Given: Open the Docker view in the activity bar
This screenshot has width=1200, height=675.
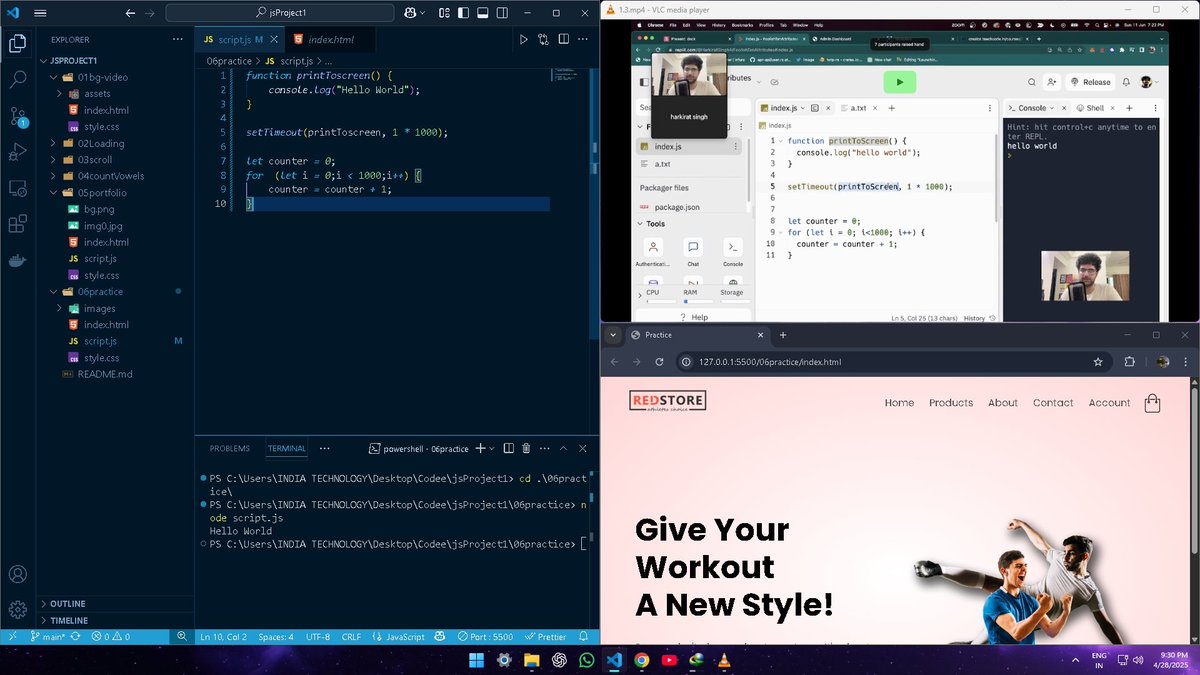Looking at the screenshot, I should (17, 260).
